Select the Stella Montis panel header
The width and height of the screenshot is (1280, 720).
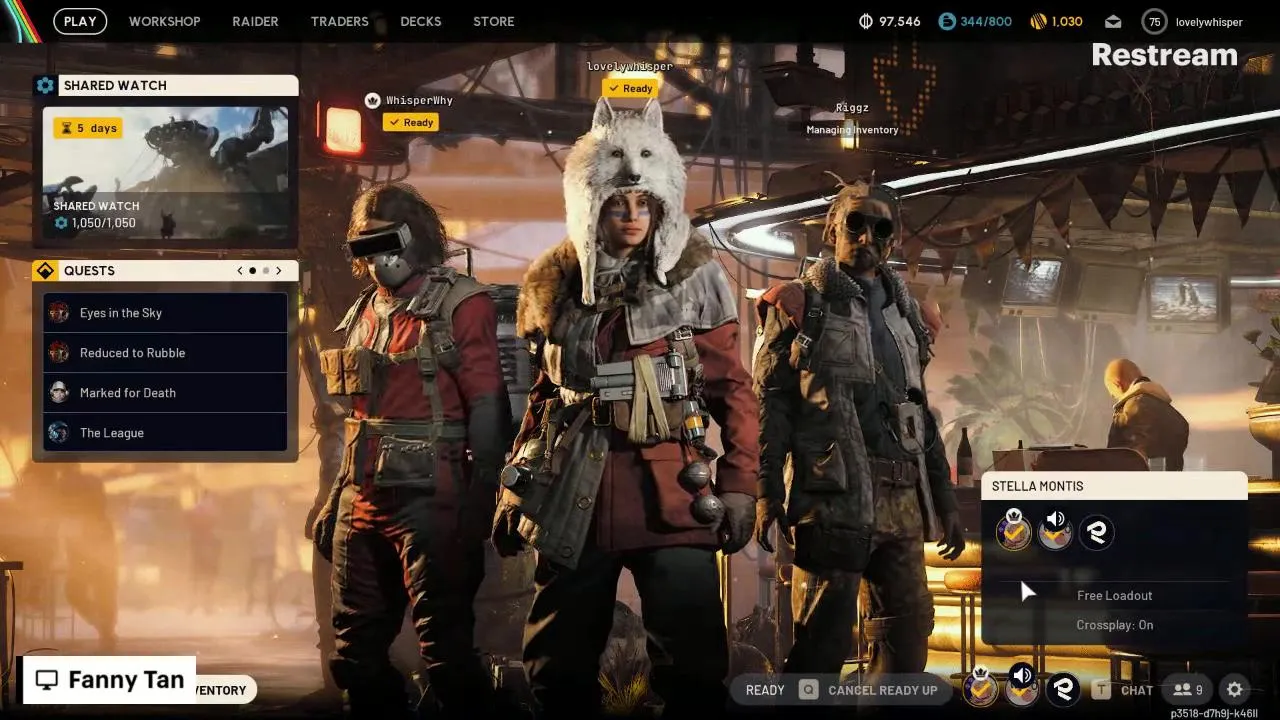(1114, 486)
